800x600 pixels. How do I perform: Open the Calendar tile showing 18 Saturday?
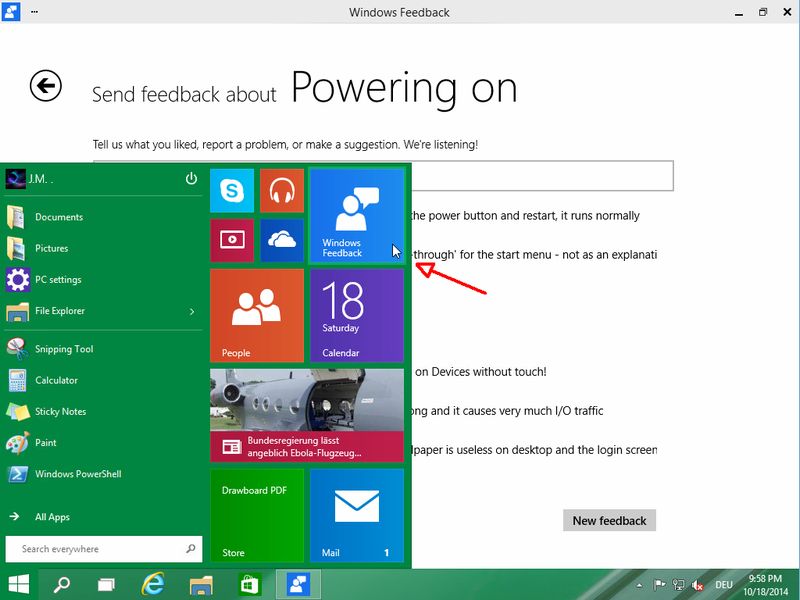357,316
